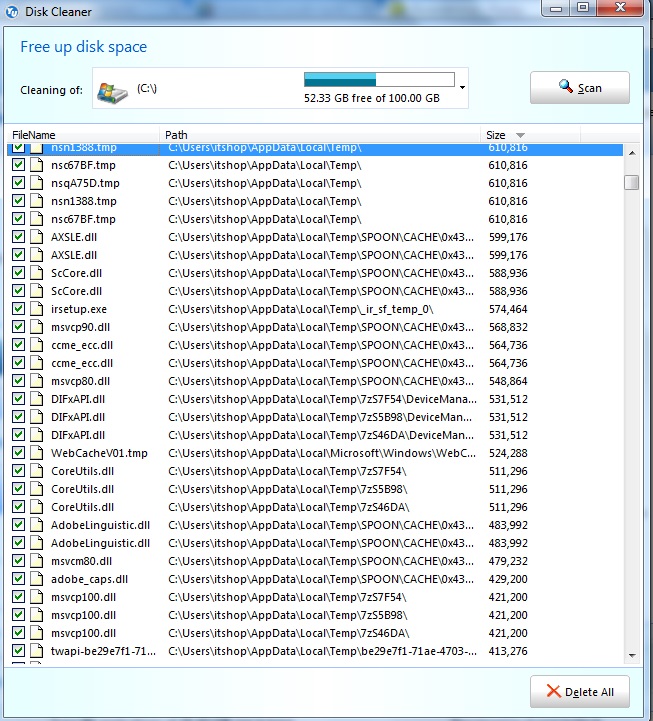
Task: Click the disk usage bar for C:\
Action: (x=379, y=79)
